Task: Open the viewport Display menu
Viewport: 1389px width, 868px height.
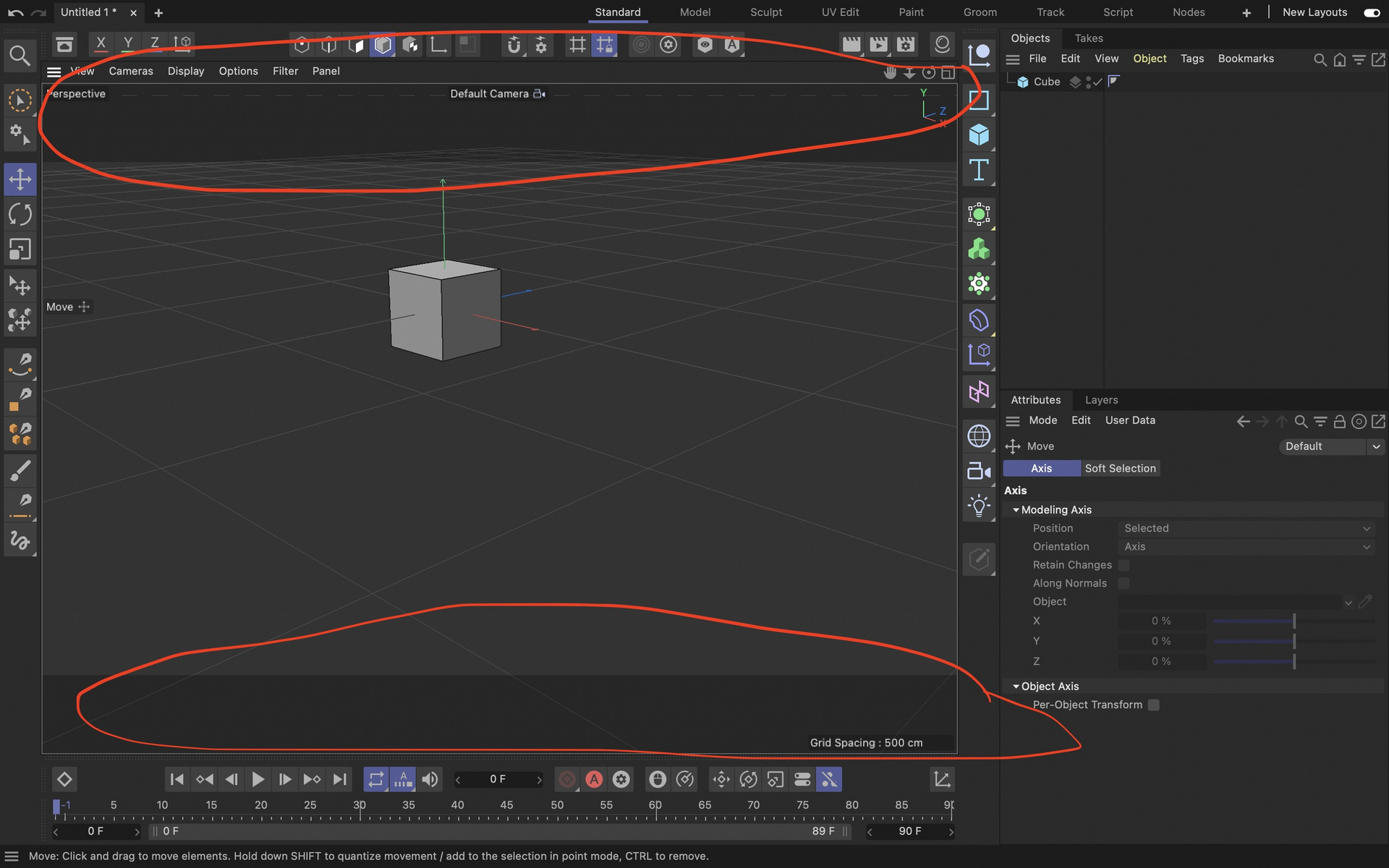Action: (186, 71)
